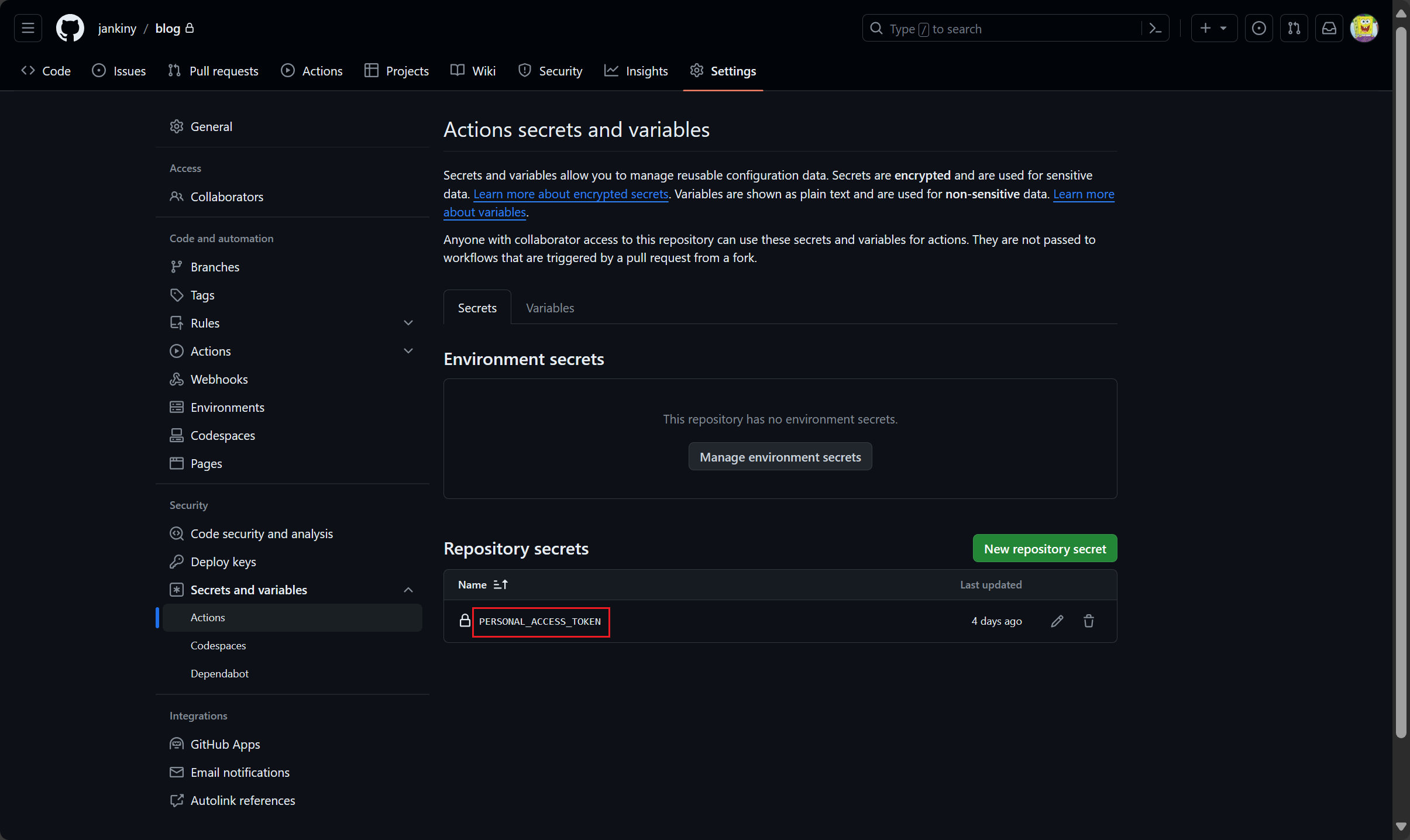1410x840 pixels.
Task: Open Code security and analysis
Action: click(293, 533)
